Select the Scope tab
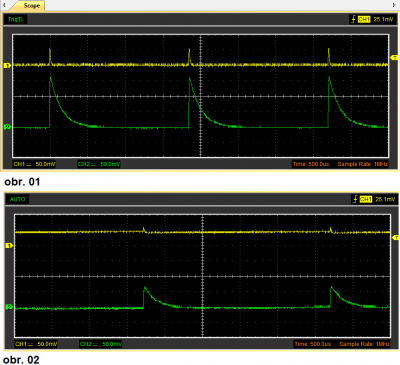Image resolution: width=400 pixels, height=365 pixels. [x=32, y=6]
